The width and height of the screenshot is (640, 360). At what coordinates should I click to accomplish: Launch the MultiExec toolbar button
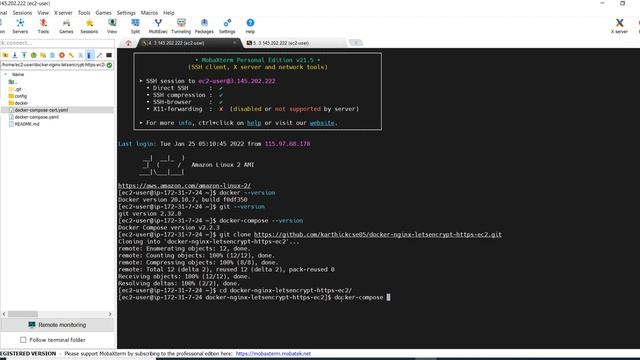click(158, 26)
